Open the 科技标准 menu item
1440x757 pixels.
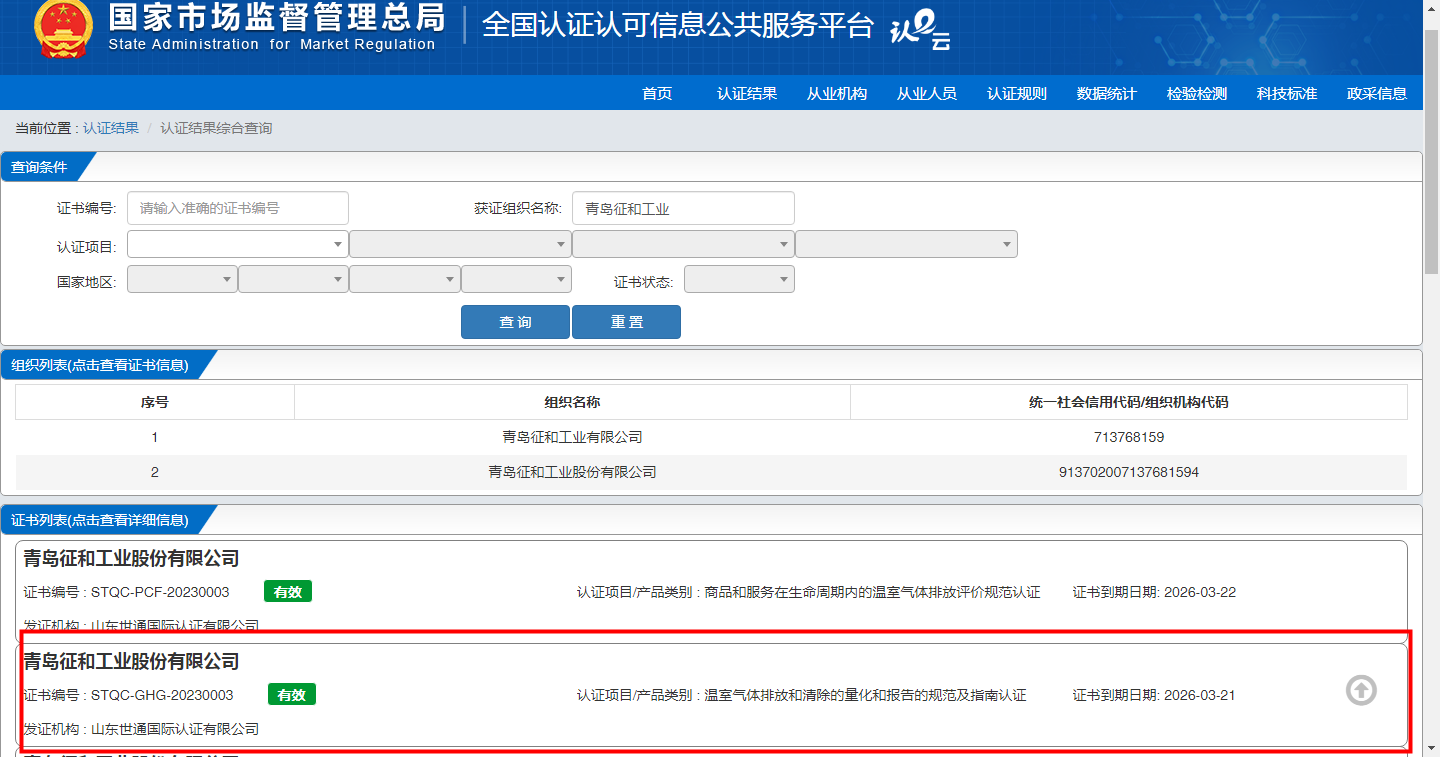(1287, 94)
